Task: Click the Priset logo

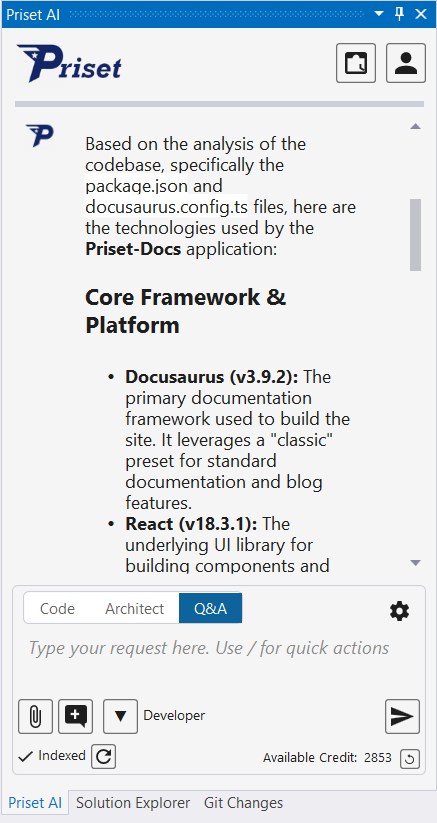Action: 69,64
